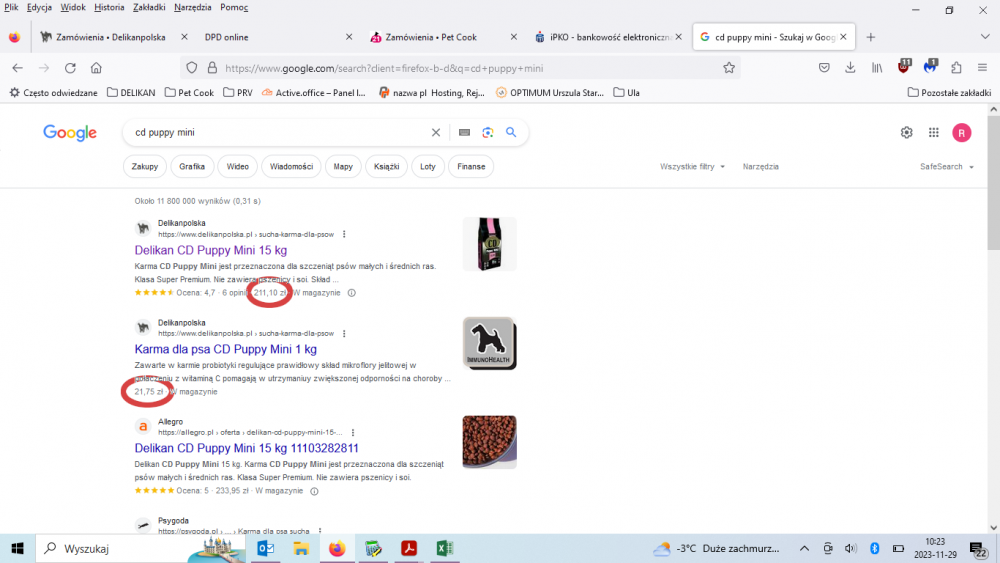Show info about Delikan 15 kg price
1000x563 pixels.
click(x=351, y=293)
